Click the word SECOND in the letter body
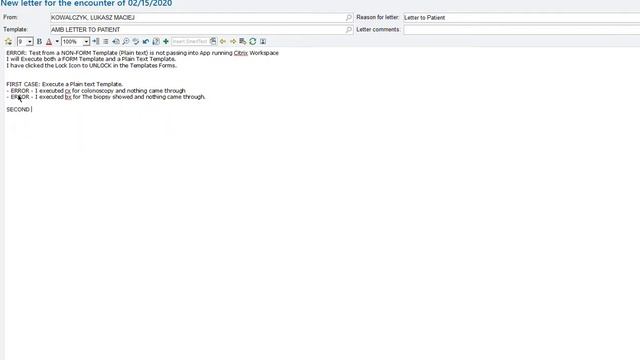This screenshot has height=360, width=640. (x=18, y=109)
